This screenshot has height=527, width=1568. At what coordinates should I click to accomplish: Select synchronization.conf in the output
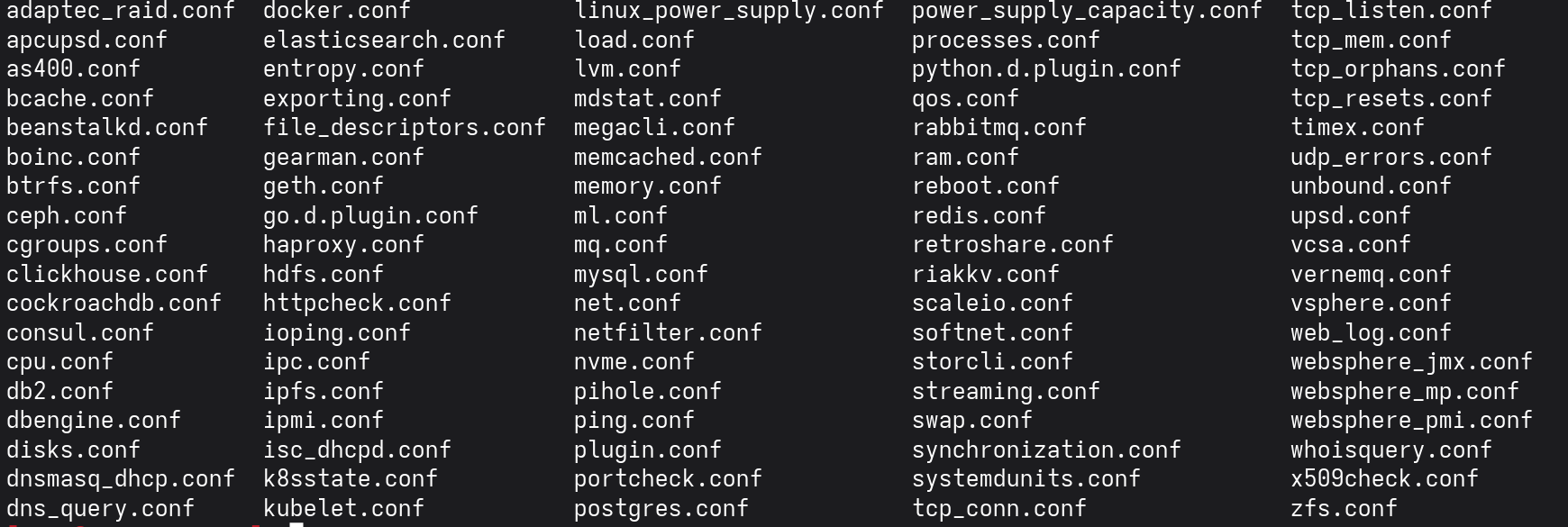coord(1045,450)
